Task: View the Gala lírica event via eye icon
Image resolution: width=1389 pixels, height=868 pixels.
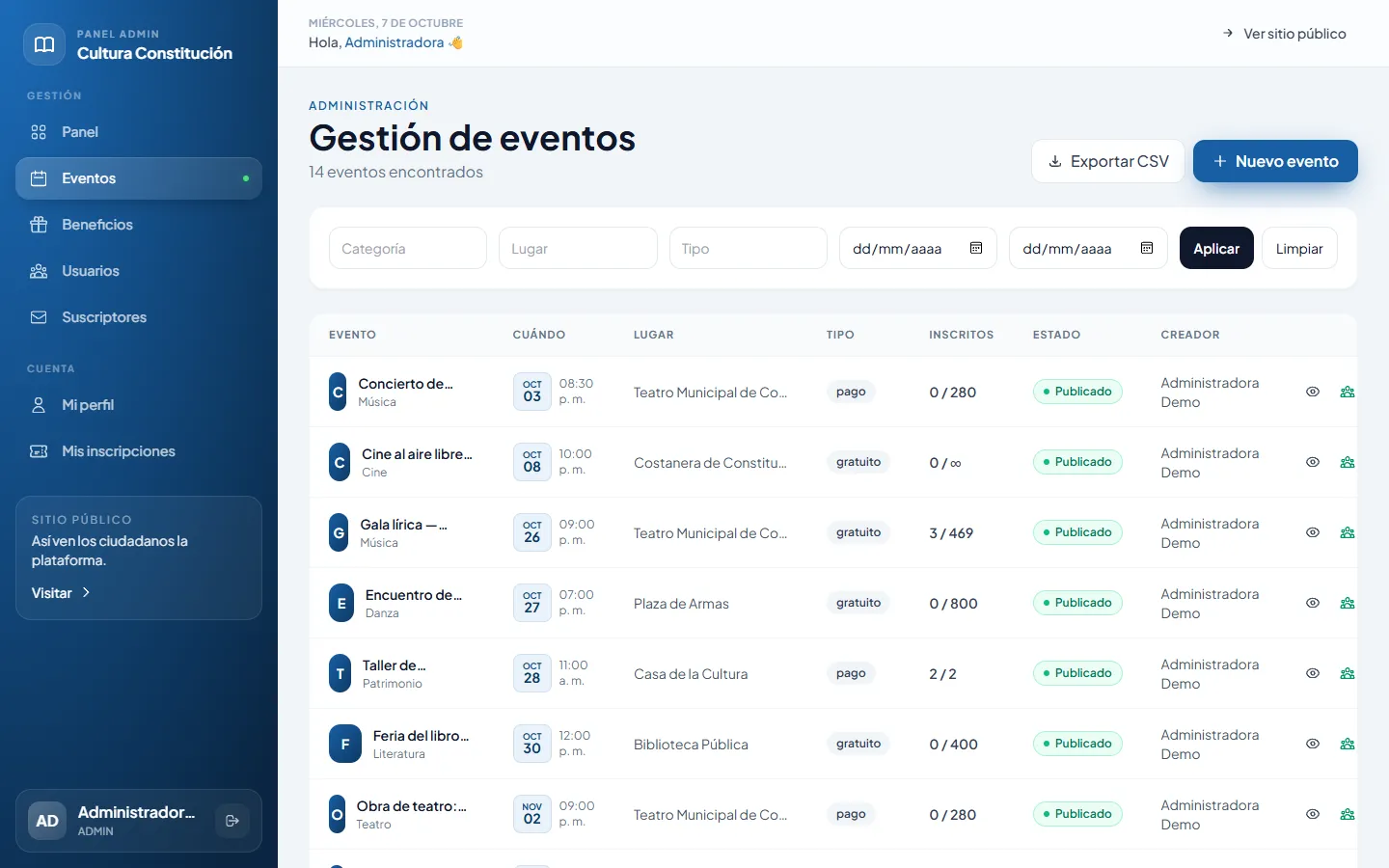Action: [x=1313, y=532]
